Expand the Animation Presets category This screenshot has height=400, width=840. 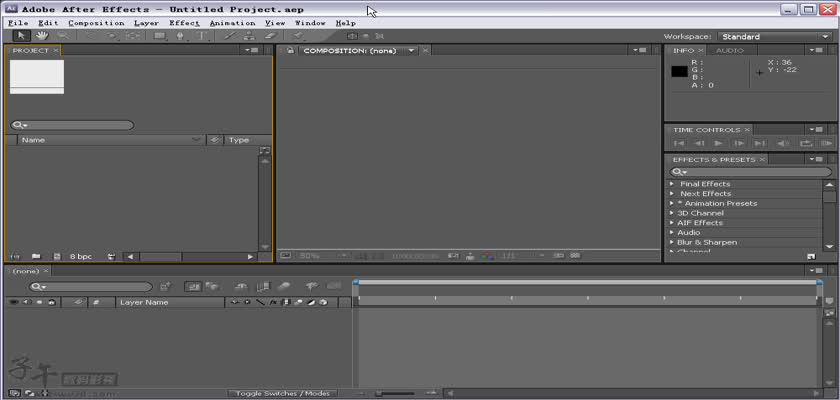pyautogui.click(x=672, y=203)
